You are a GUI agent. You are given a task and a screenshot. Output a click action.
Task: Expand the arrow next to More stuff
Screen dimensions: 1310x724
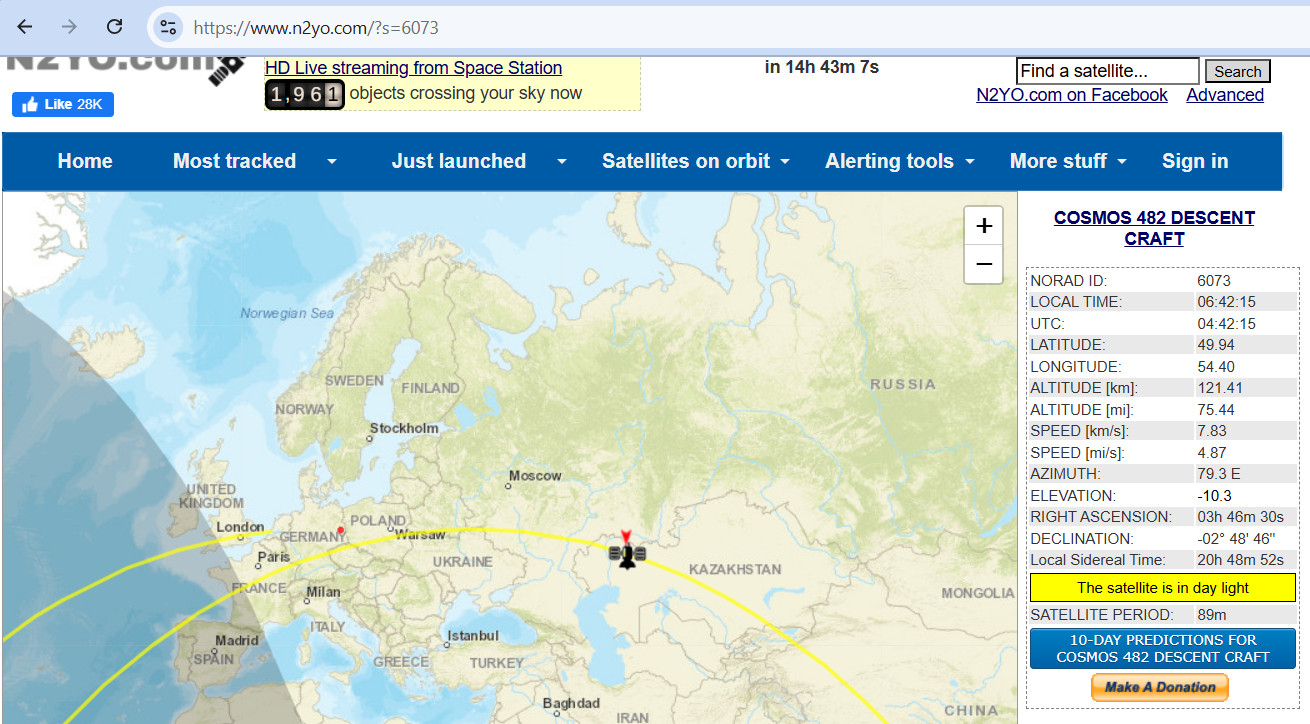point(1122,161)
